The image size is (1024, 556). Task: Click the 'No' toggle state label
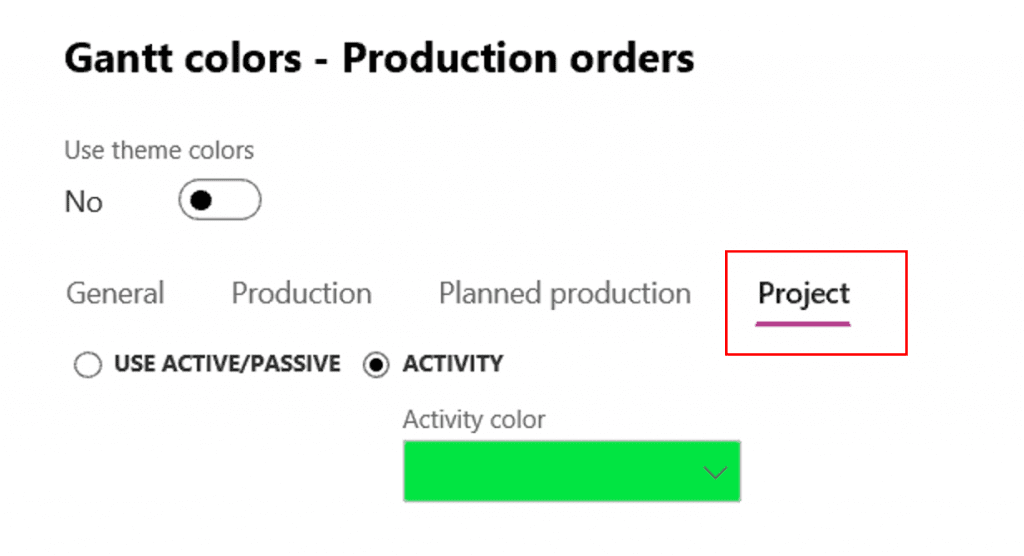coord(84,202)
